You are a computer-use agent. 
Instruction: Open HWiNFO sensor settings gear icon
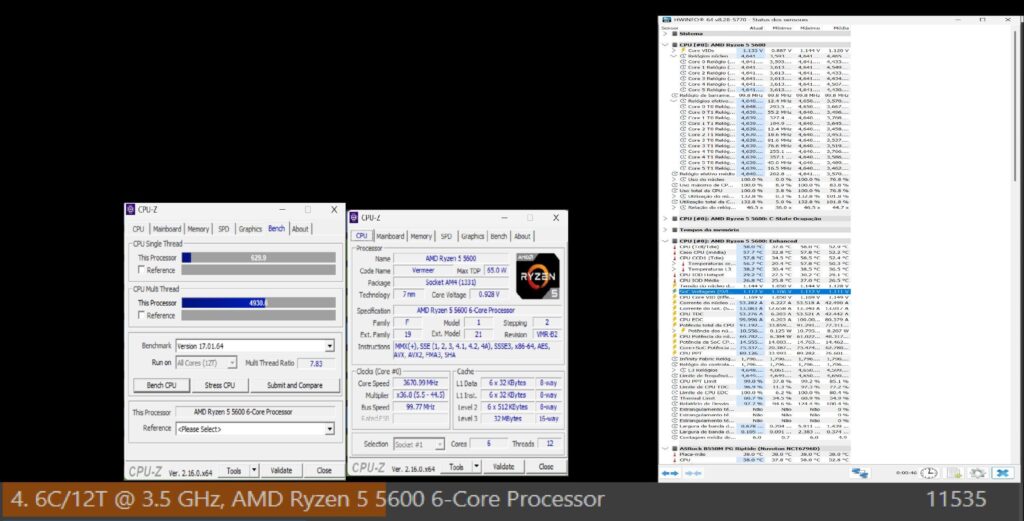click(x=978, y=473)
